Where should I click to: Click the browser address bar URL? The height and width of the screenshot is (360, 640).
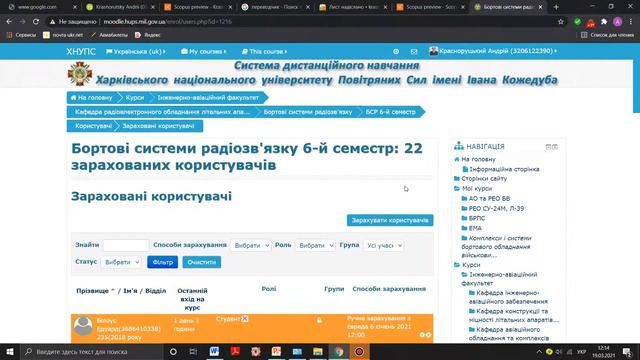tap(167, 22)
